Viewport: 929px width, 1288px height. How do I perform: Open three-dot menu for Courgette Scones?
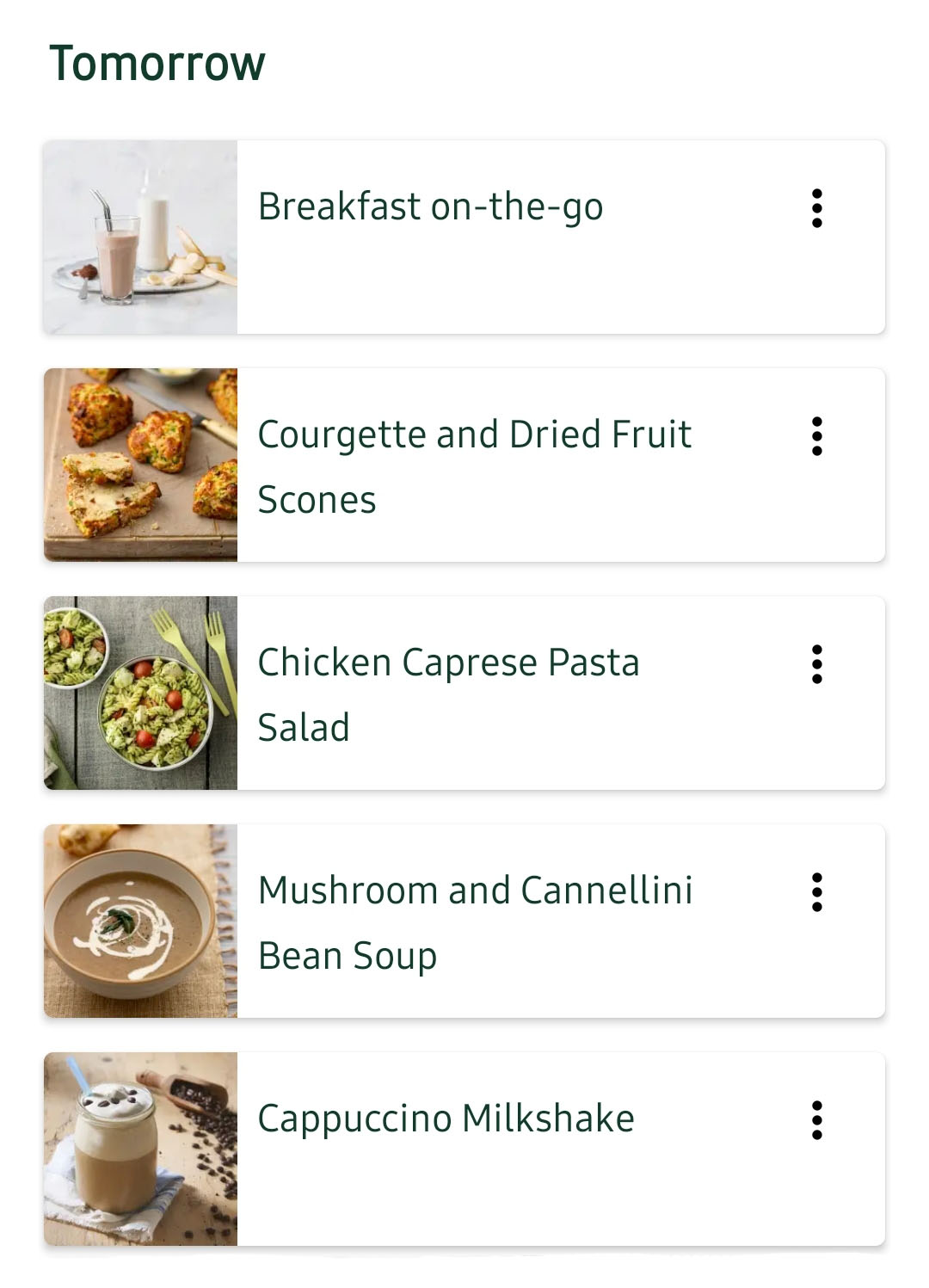(817, 436)
